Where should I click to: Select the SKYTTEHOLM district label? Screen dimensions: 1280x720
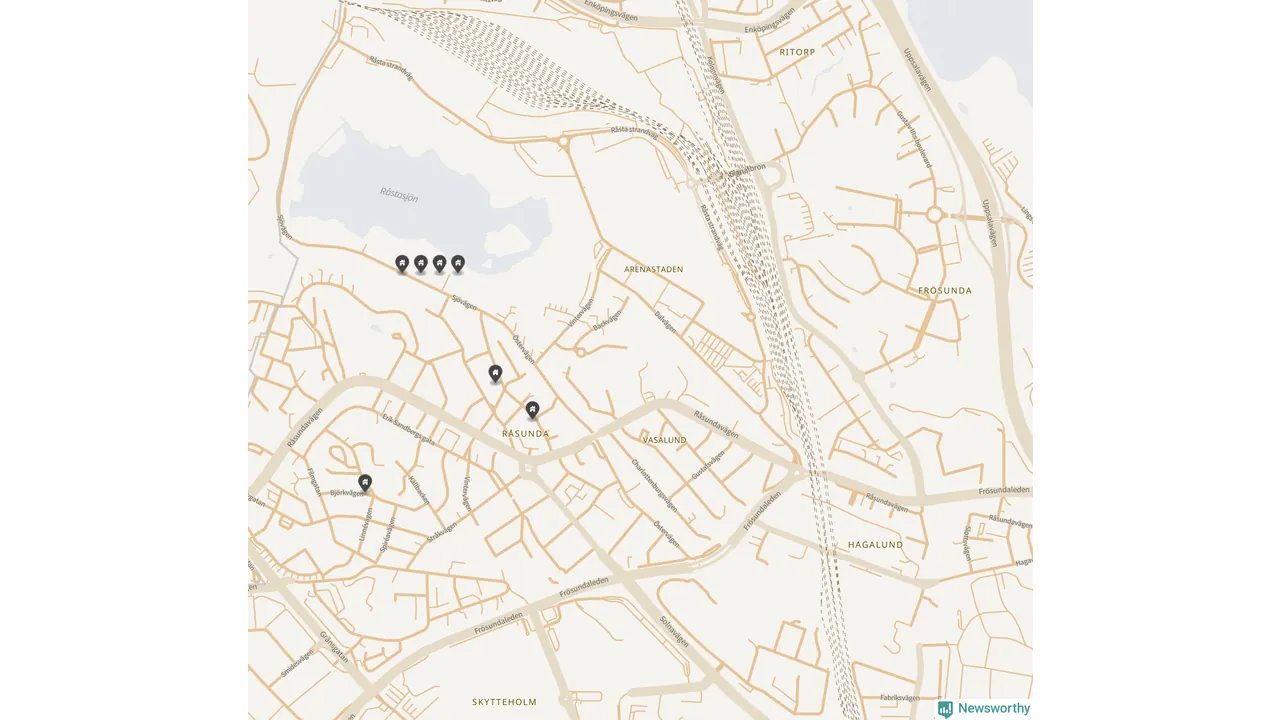tap(504, 702)
